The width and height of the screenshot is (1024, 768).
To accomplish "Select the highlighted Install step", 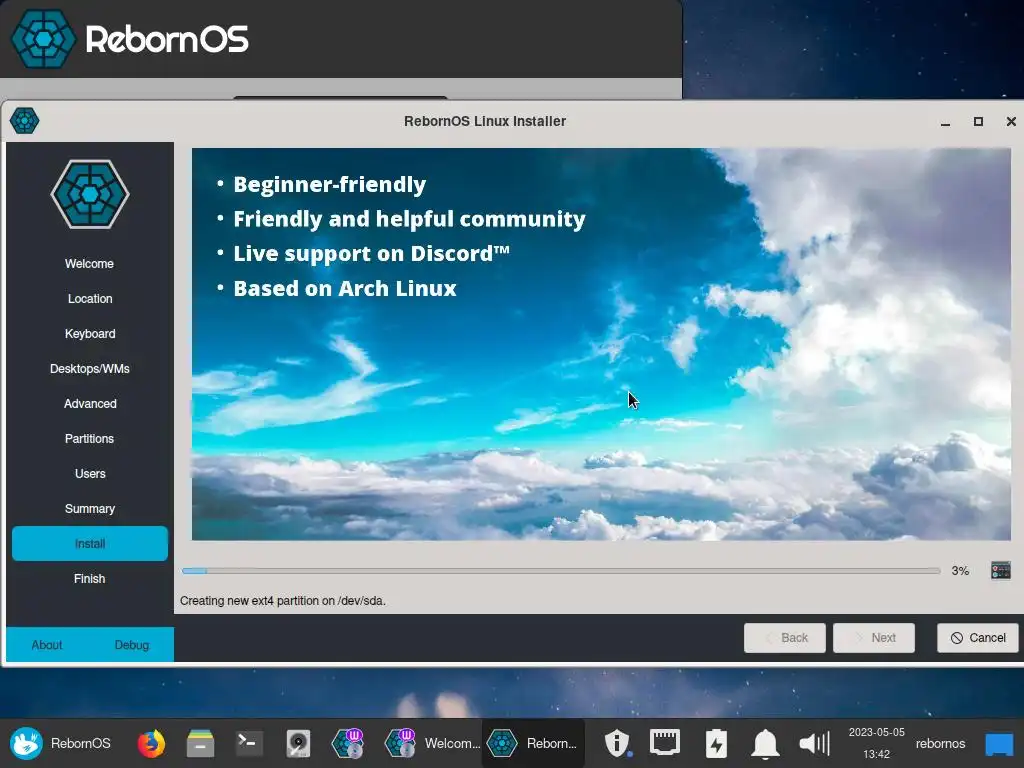I will 89,543.
